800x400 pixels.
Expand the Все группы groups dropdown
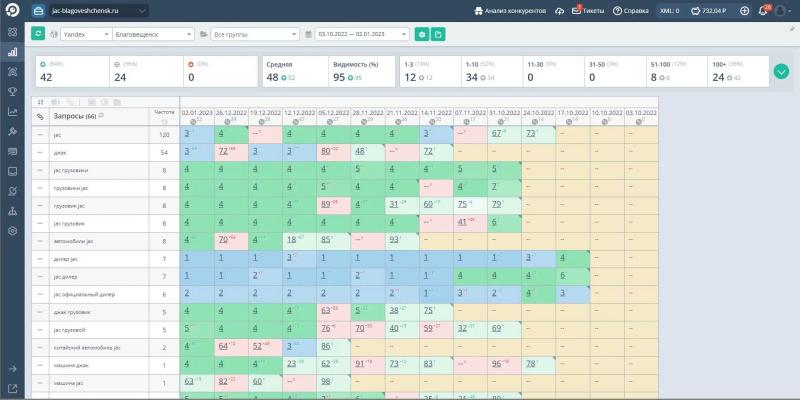click(255, 34)
